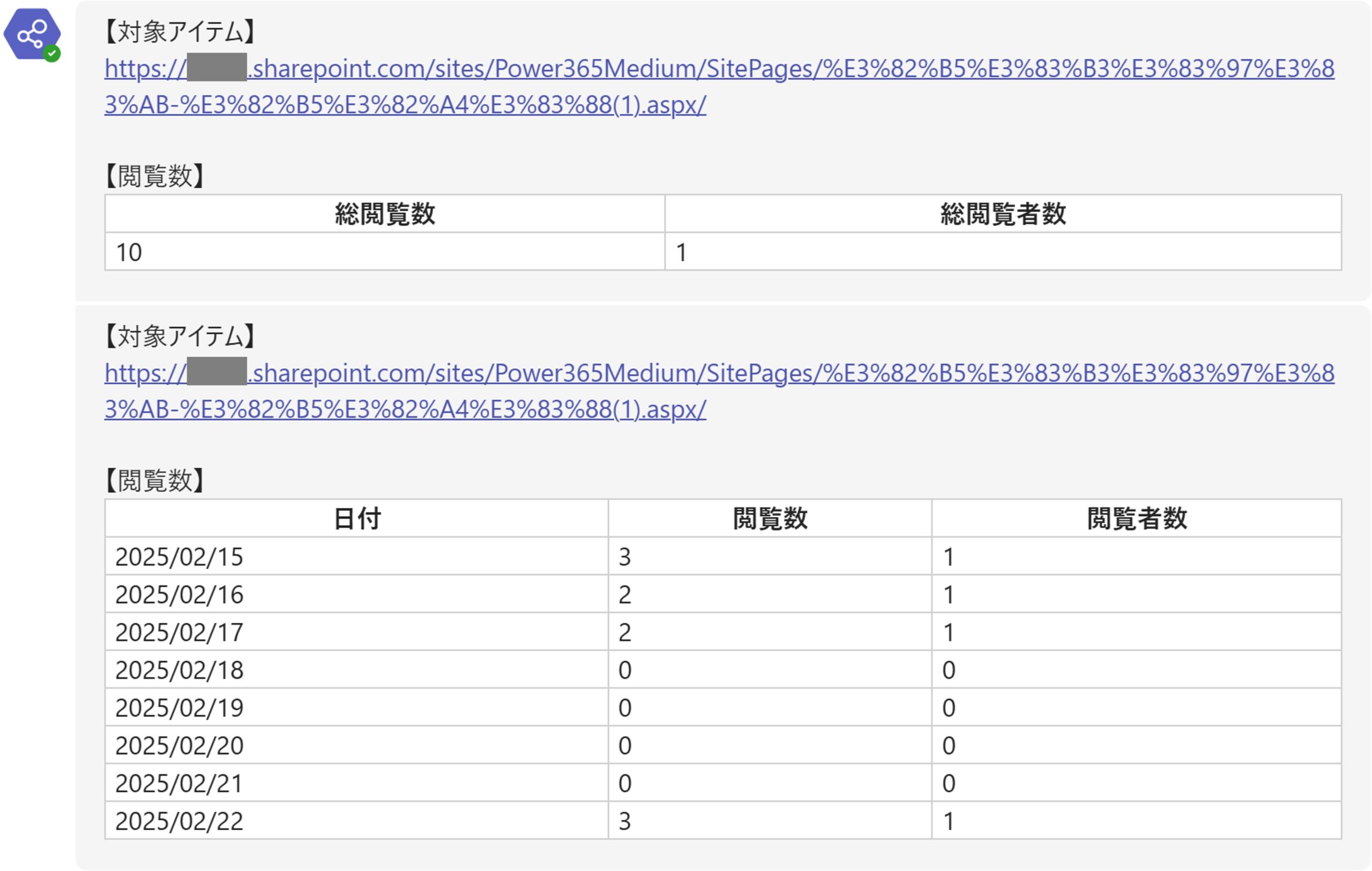This screenshot has width=1372, height=871.
Task: Select the 2025/02/20 date cell
Action: pos(179,746)
